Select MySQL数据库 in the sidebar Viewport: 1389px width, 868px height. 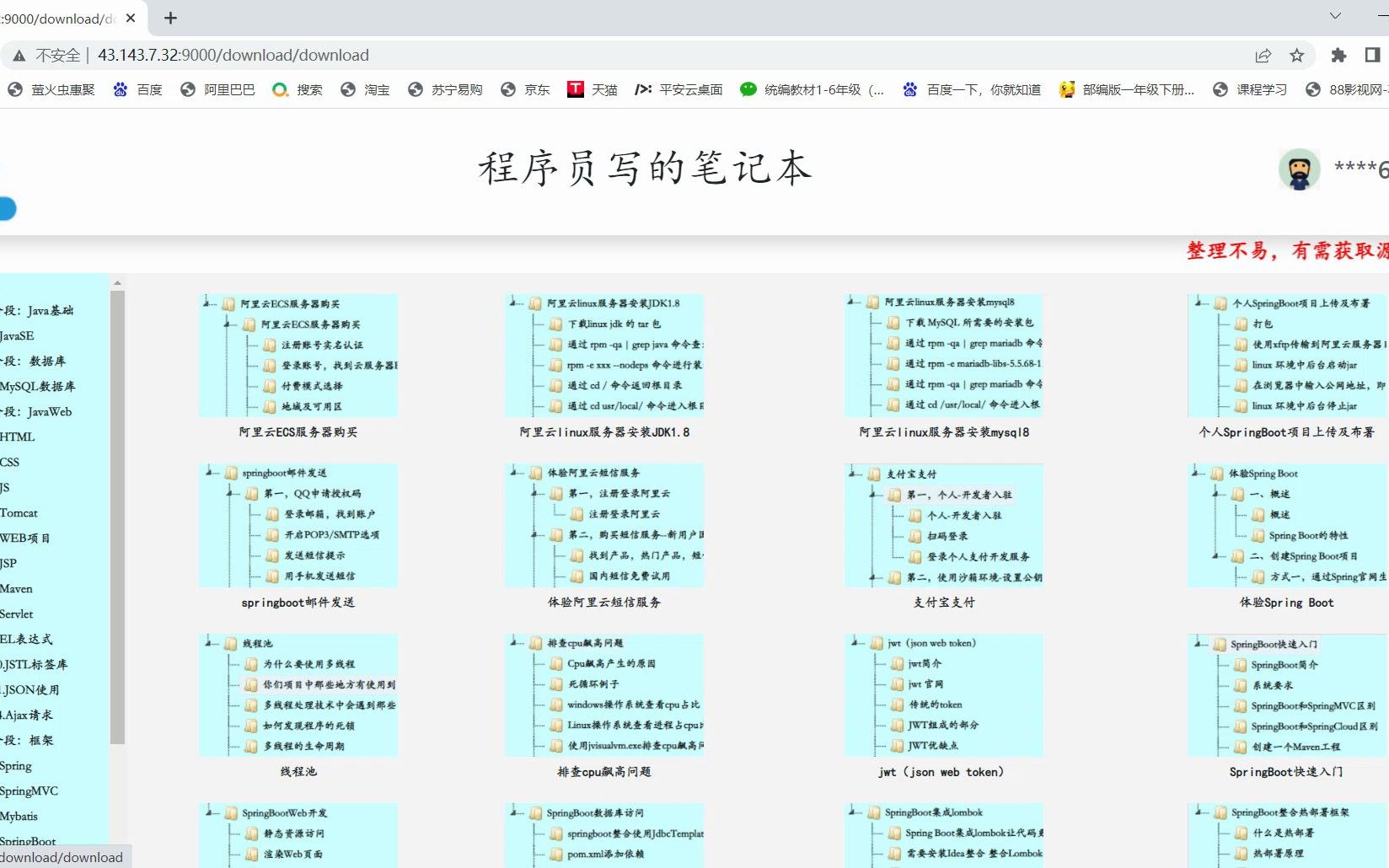(38, 386)
